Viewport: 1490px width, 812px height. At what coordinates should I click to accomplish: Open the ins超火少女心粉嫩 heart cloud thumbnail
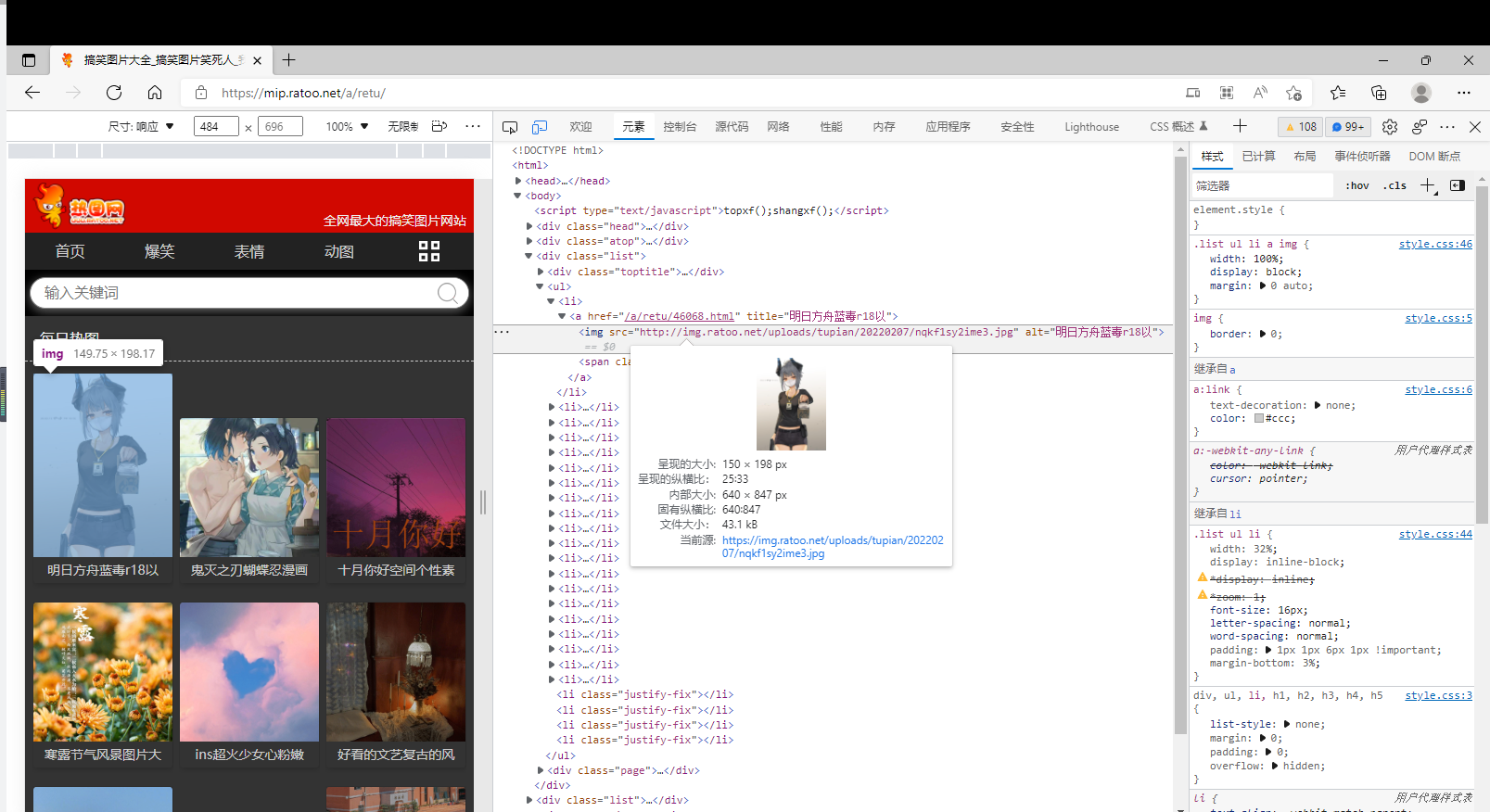click(249, 672)
